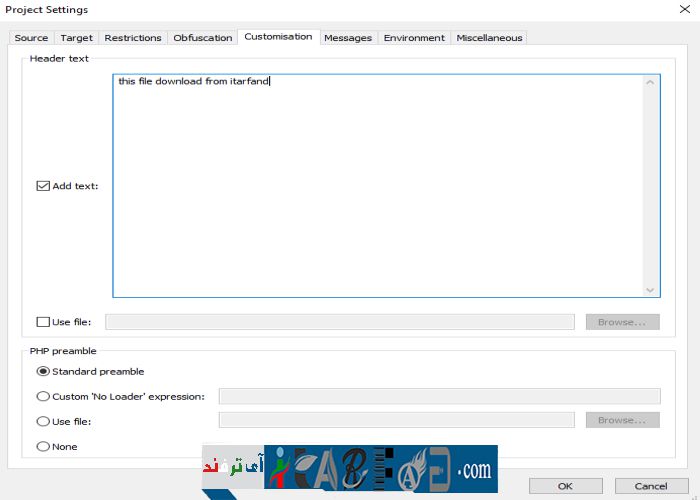Select the PHP preamble Use file option
Viewport: 700px width, 500px height.
tap(43, 421)
